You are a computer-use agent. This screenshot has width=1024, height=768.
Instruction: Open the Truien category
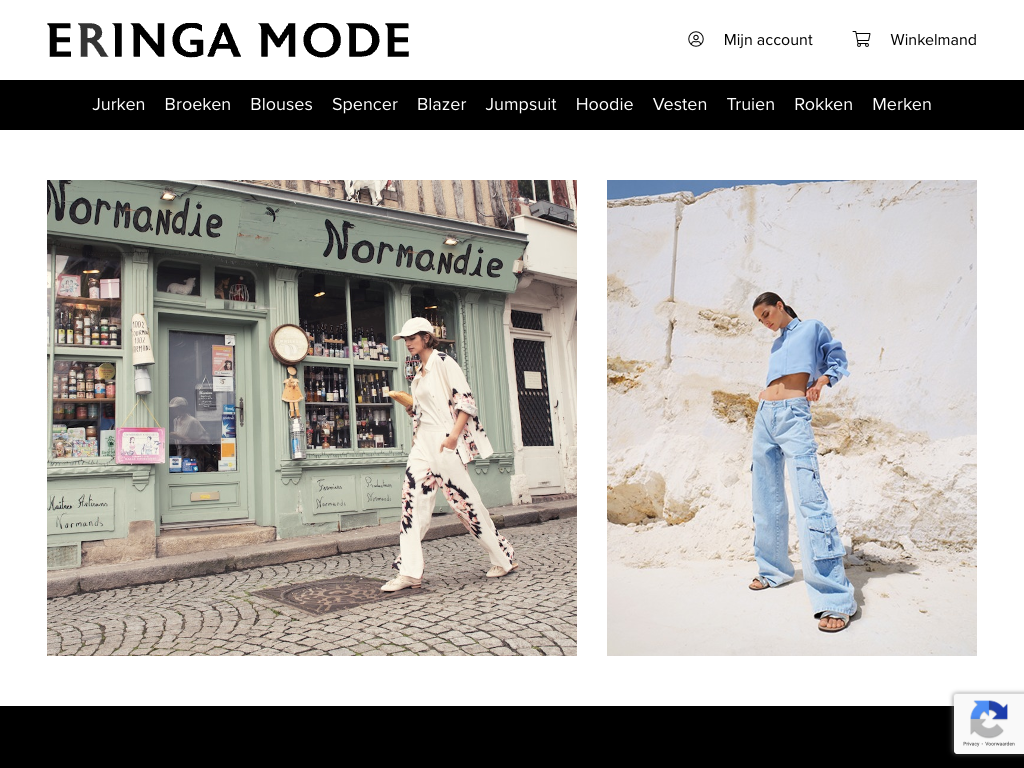point(750,104)
